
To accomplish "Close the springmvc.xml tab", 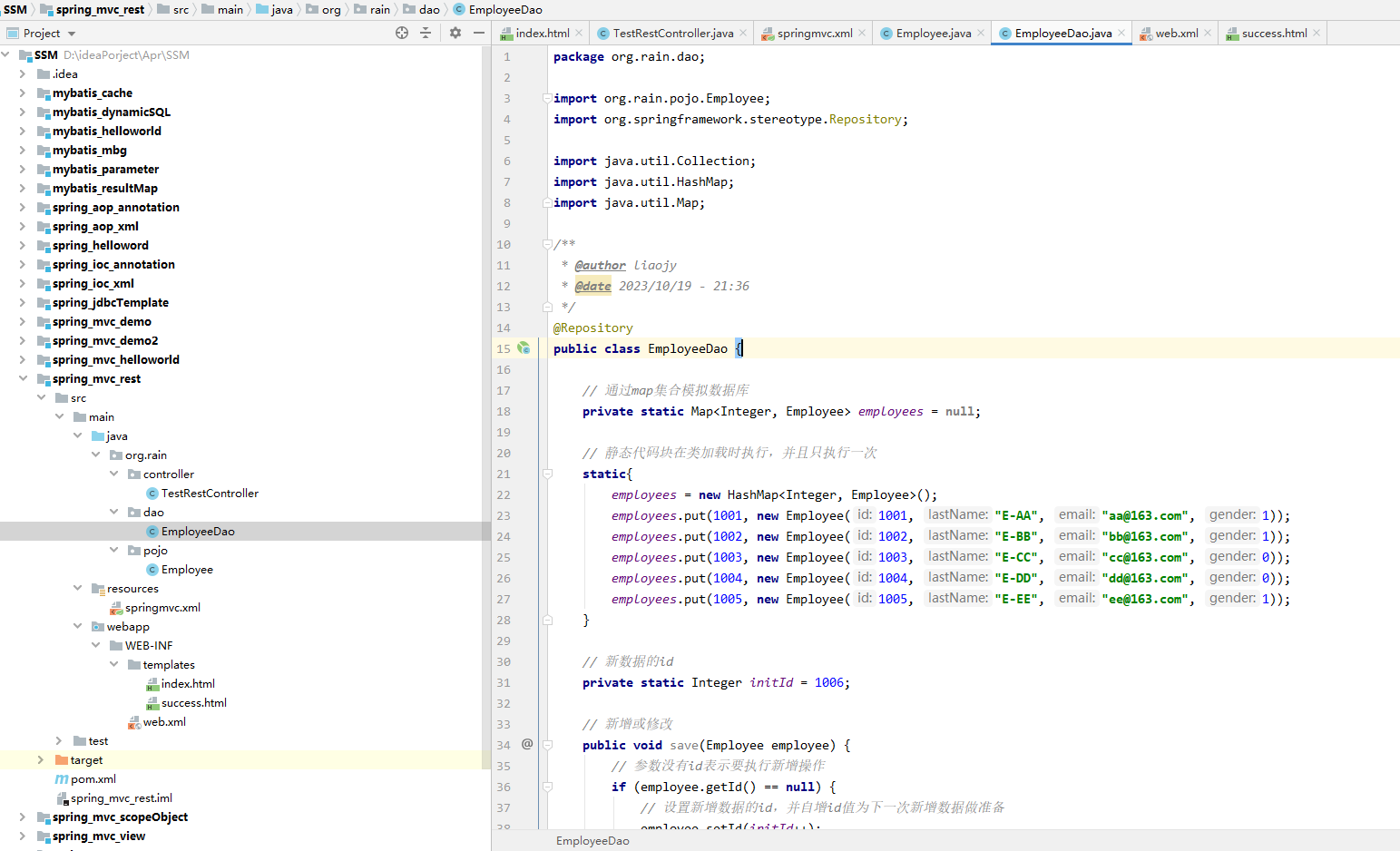I will pos(862,33).
